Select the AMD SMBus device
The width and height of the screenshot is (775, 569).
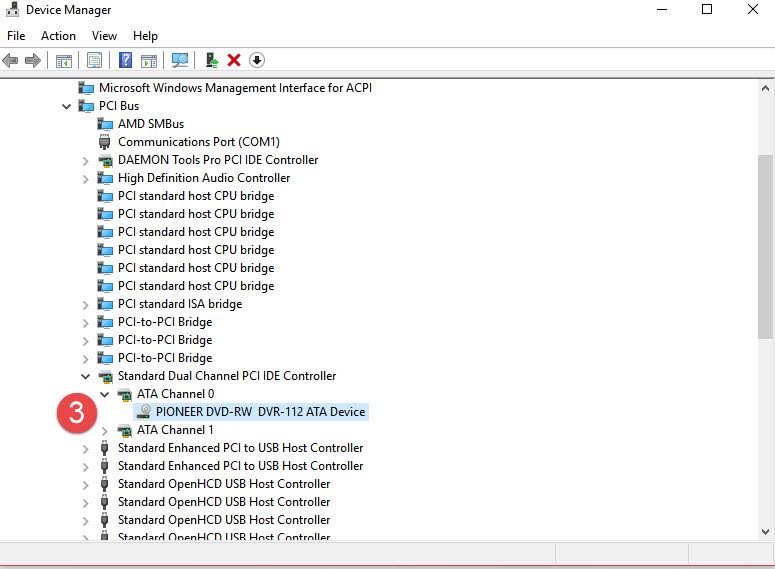coord(150,124)
